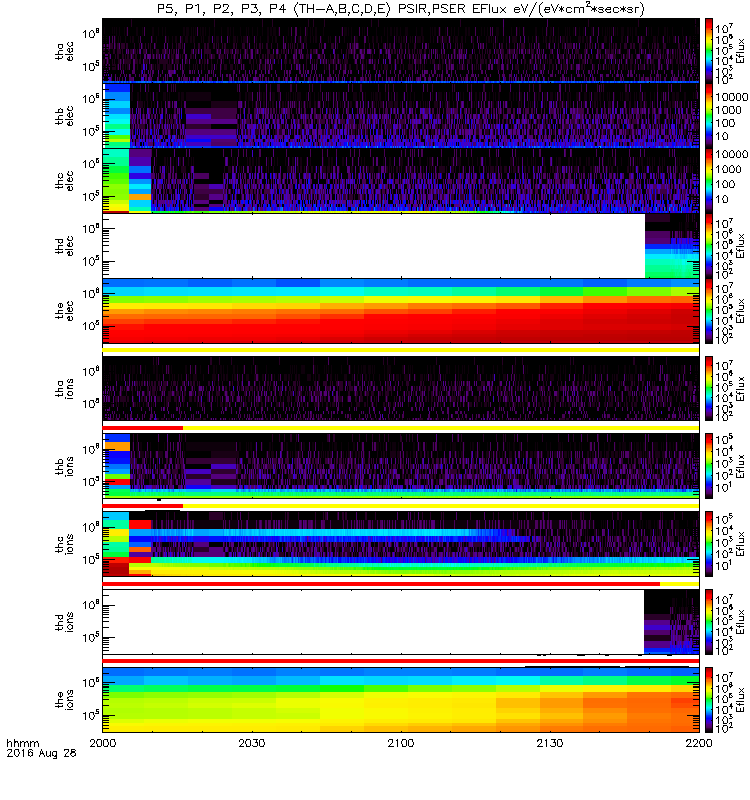
Task: Click inside the the elec red spectrogram panel
Action: pyautogui.click(x=401, y=311)
